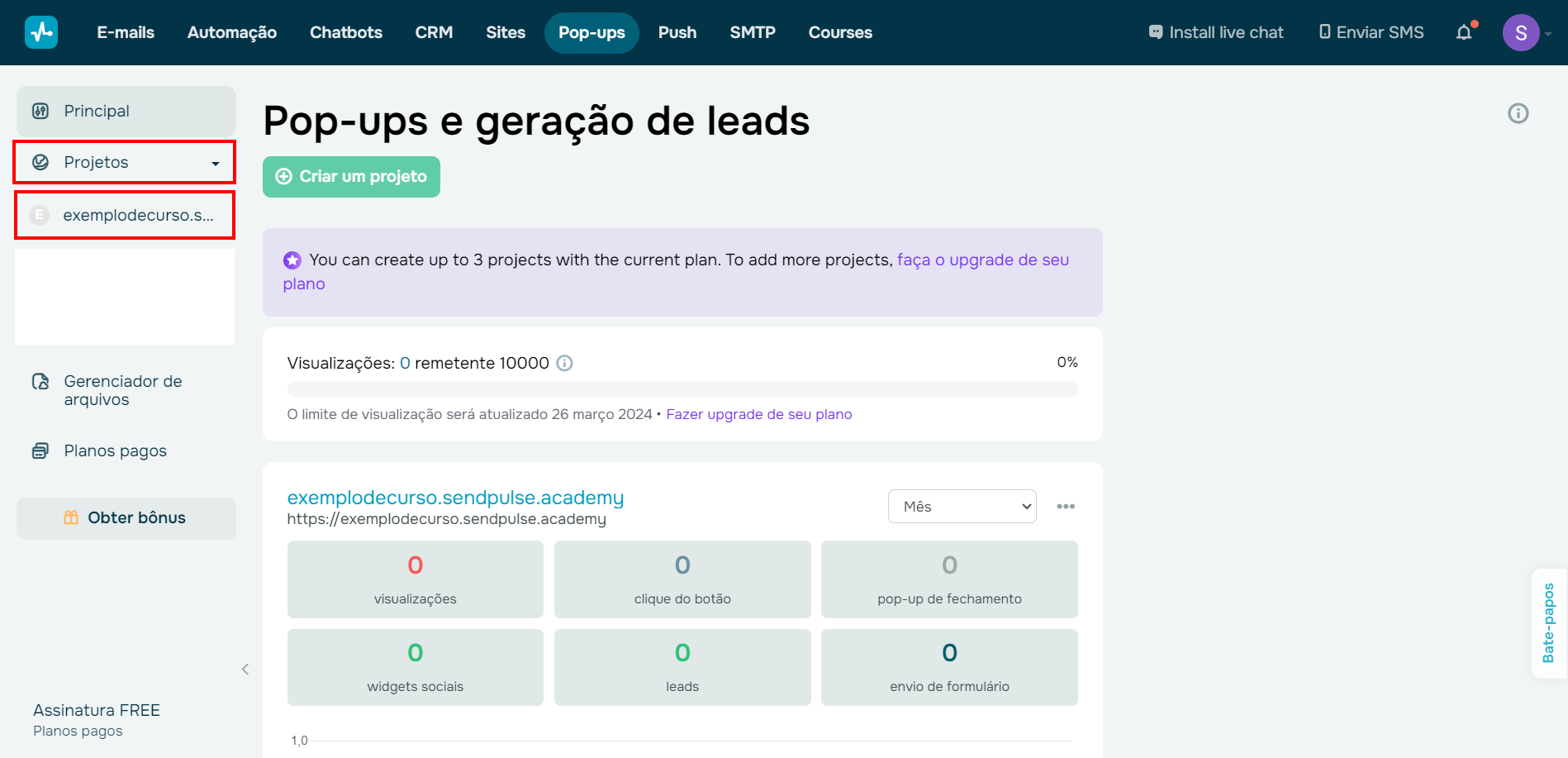Click the Pop-ups e geração de leads heading
This screenshot has width=1568, height=758.
pos(536,121)
